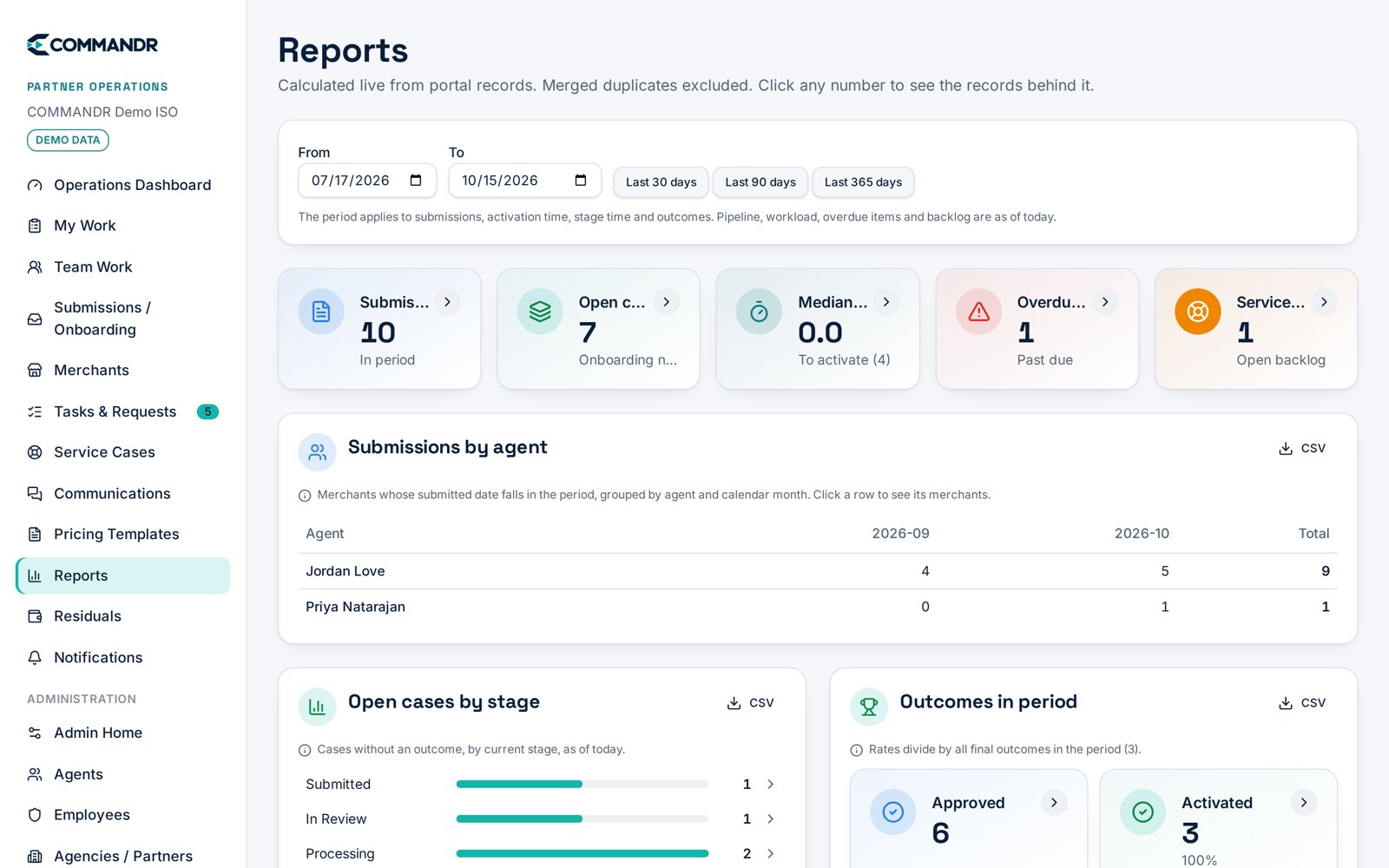Expand the Overdue card chevron
The height and width of the screenshot is (868, 1389).
click(x=1104, y=302)
